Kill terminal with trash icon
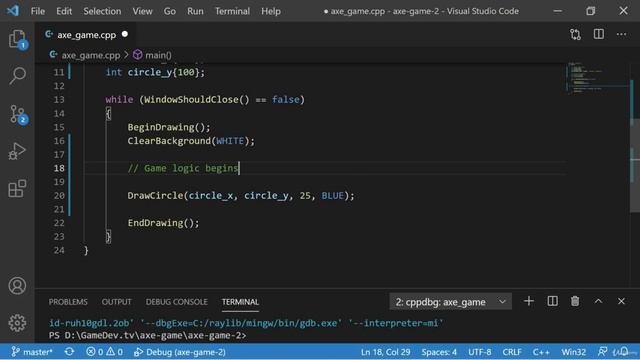This screenshot has height=360, width=640. click(x=575, y=301)
